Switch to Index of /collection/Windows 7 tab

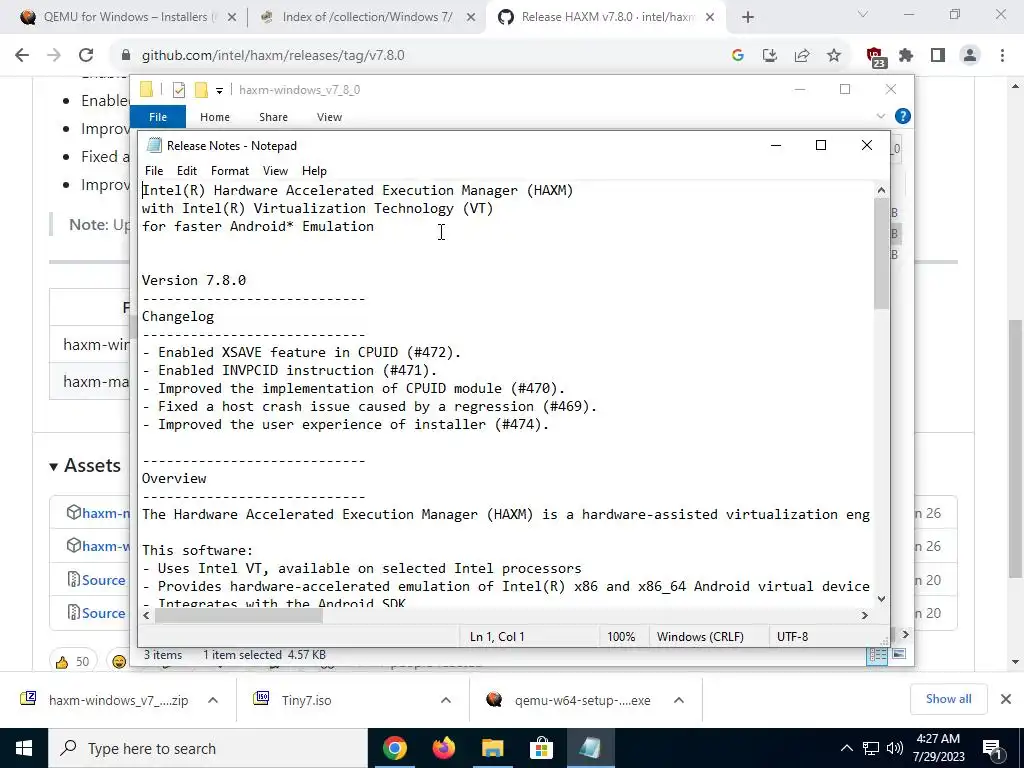coord(367,17)
